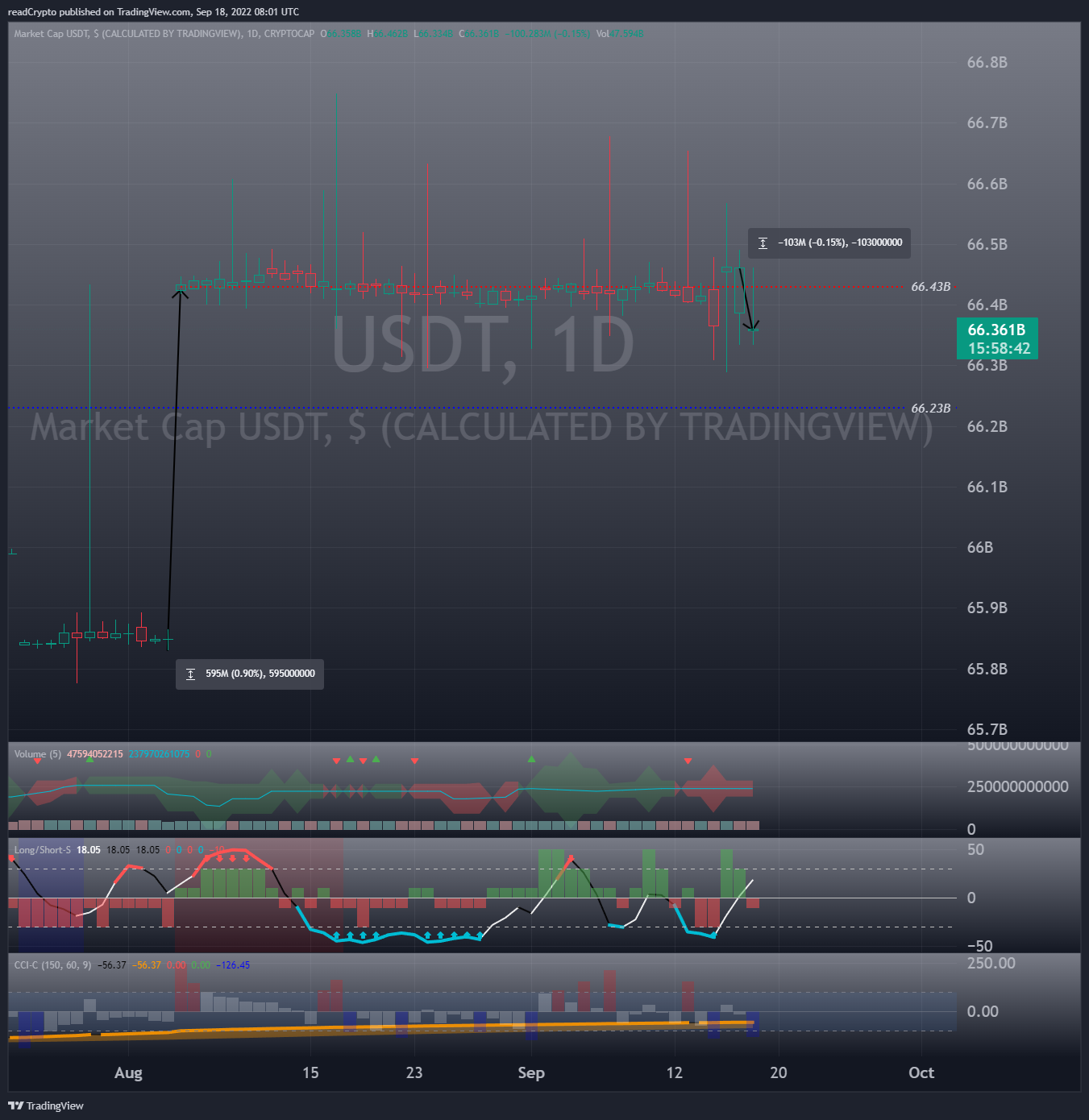The image size is (1089, 1120).
Task: Click the 15 label on time axis
Action: pyautogui.click(x=310, y=1072)
